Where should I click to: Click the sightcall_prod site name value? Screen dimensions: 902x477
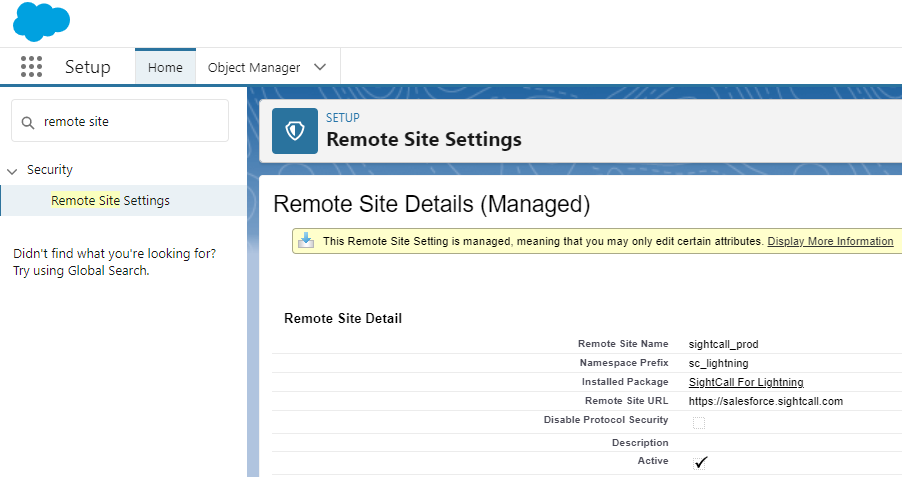click(723, 344)
